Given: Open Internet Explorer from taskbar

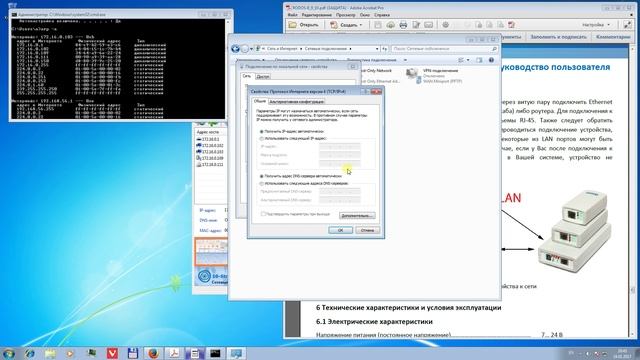Looking at the screenshot, I should pos(29,353).
